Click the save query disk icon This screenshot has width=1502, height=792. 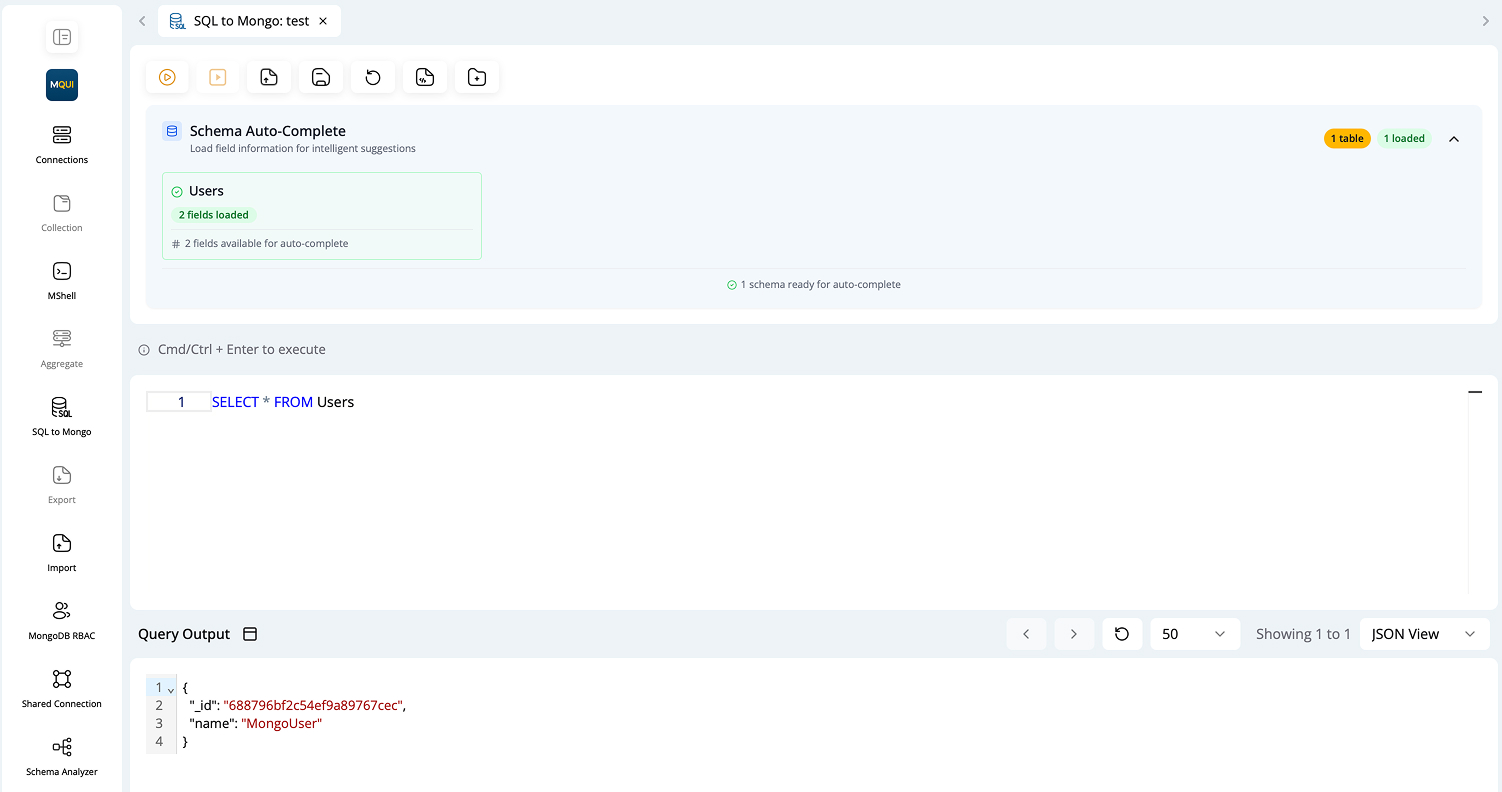(321, 77)
